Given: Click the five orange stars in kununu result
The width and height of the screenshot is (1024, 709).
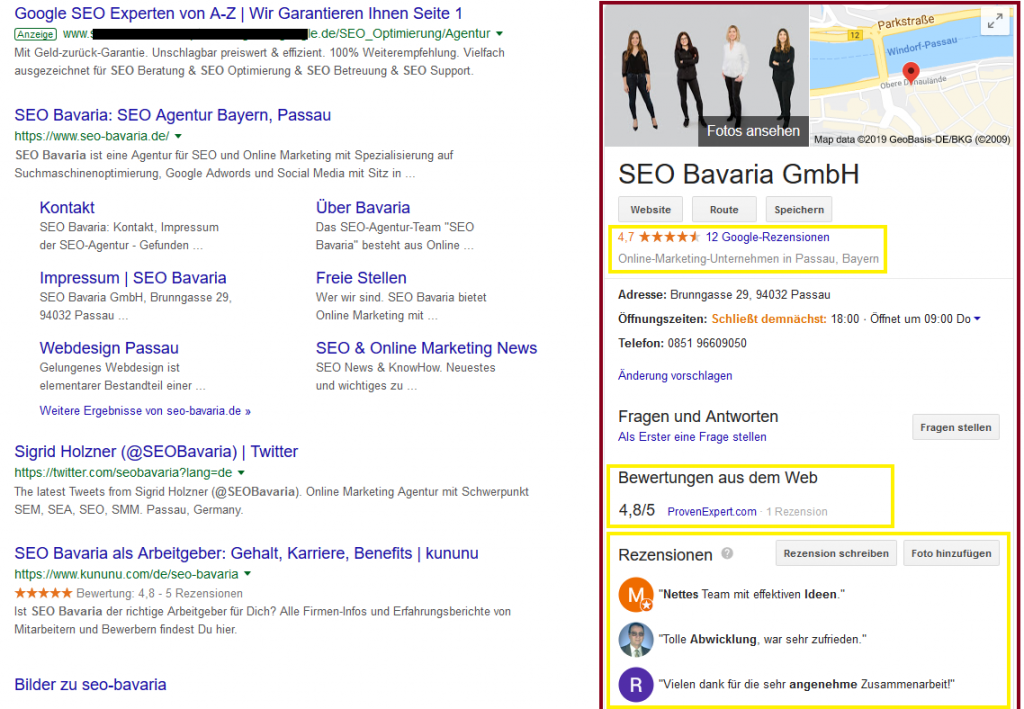Looking at the screenshot, I should (43, 593).
